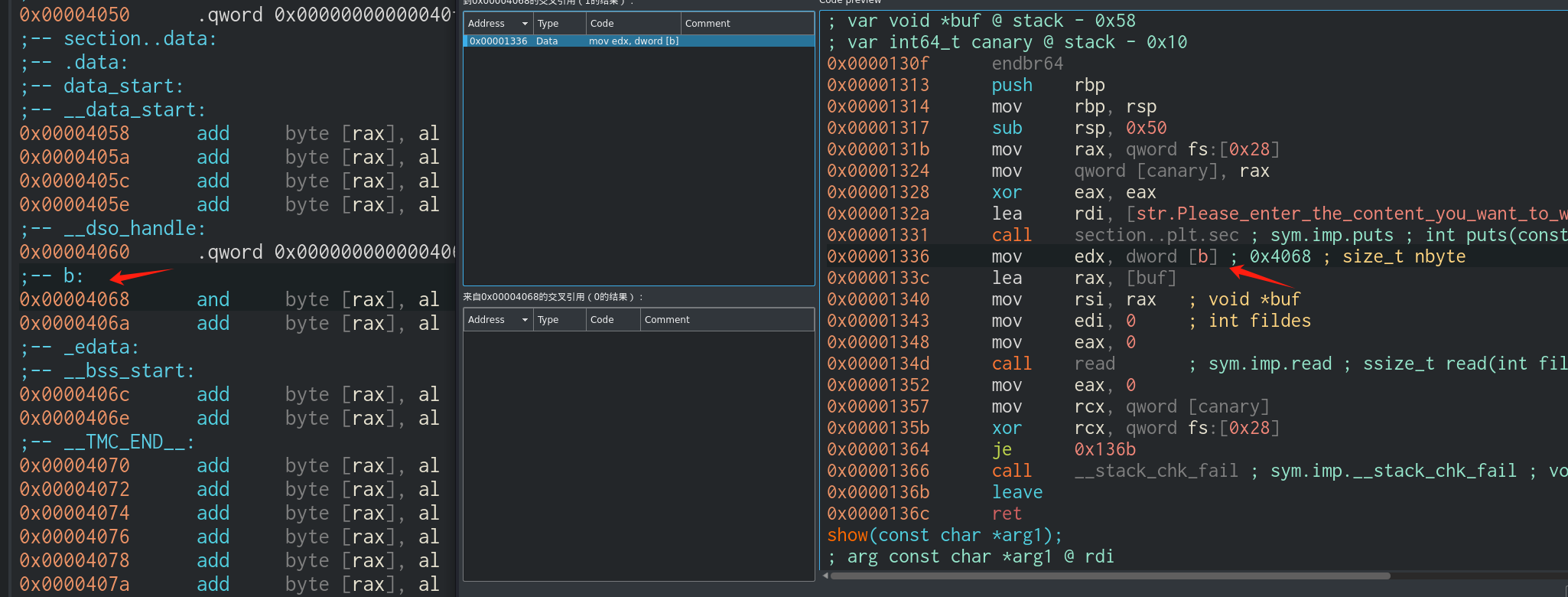Click 'dword [b]' operand at 0x00001336
Image resolution: width=1568 pixels, height=597 pixels.
pos(1172,256)
